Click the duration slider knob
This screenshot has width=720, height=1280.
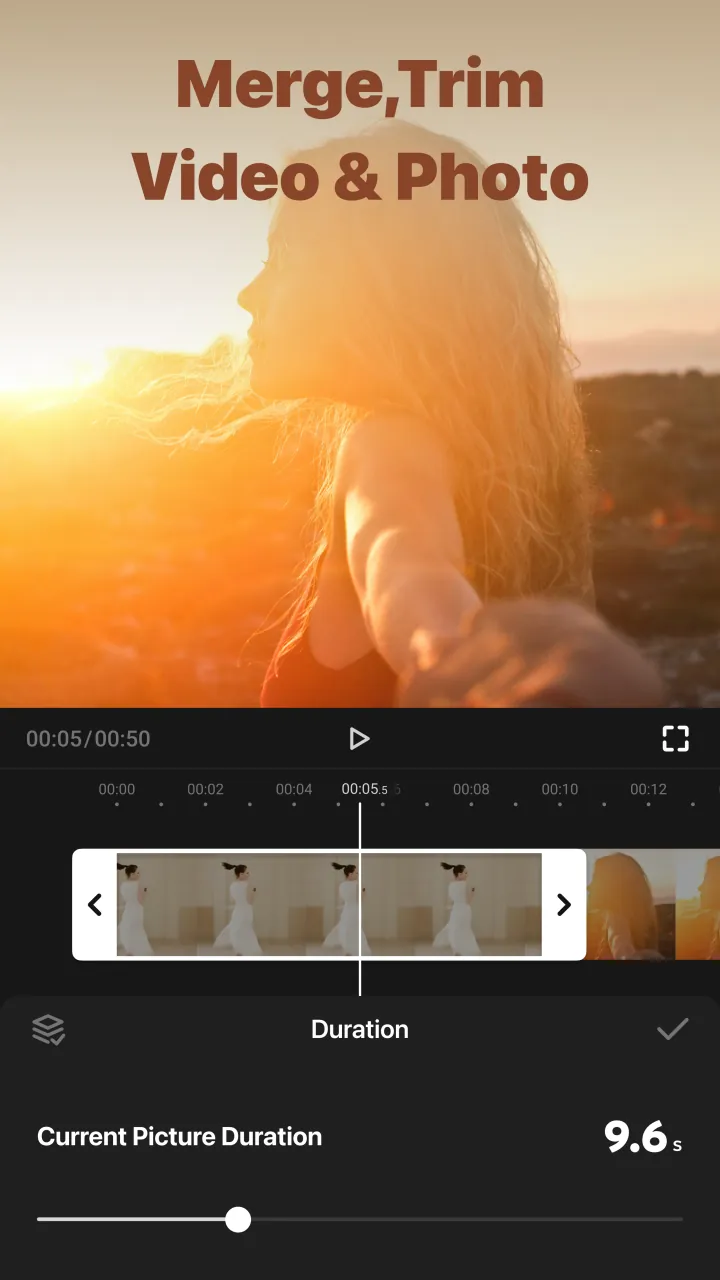pyautogui.click(x=238, y=1219)
